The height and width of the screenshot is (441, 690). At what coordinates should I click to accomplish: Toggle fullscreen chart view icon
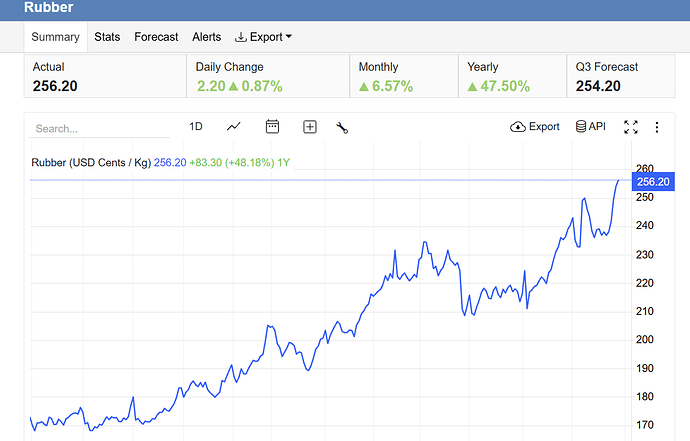(x=631, y=127)
